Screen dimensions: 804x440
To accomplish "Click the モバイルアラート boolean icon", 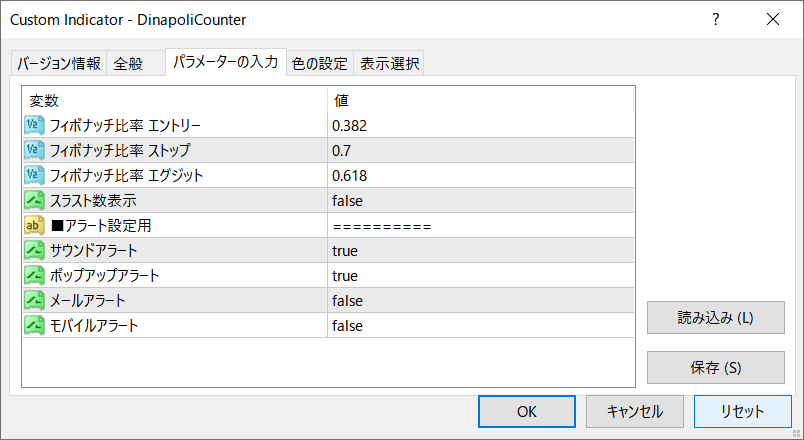I will click(34, 325).
